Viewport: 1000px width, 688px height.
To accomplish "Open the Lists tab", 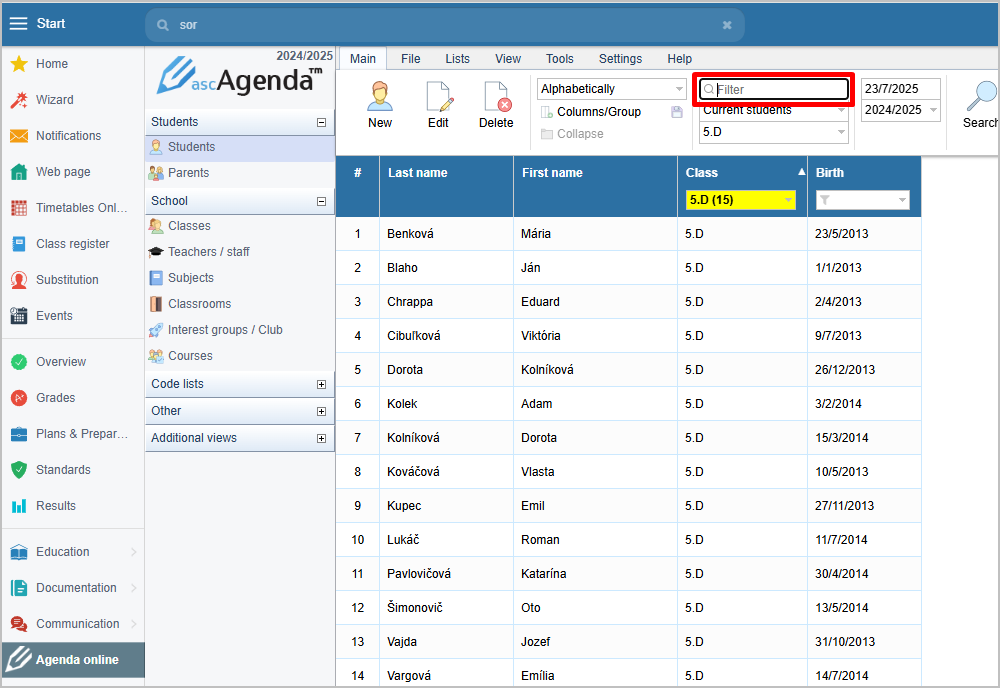I will click(x=457, y=59).
